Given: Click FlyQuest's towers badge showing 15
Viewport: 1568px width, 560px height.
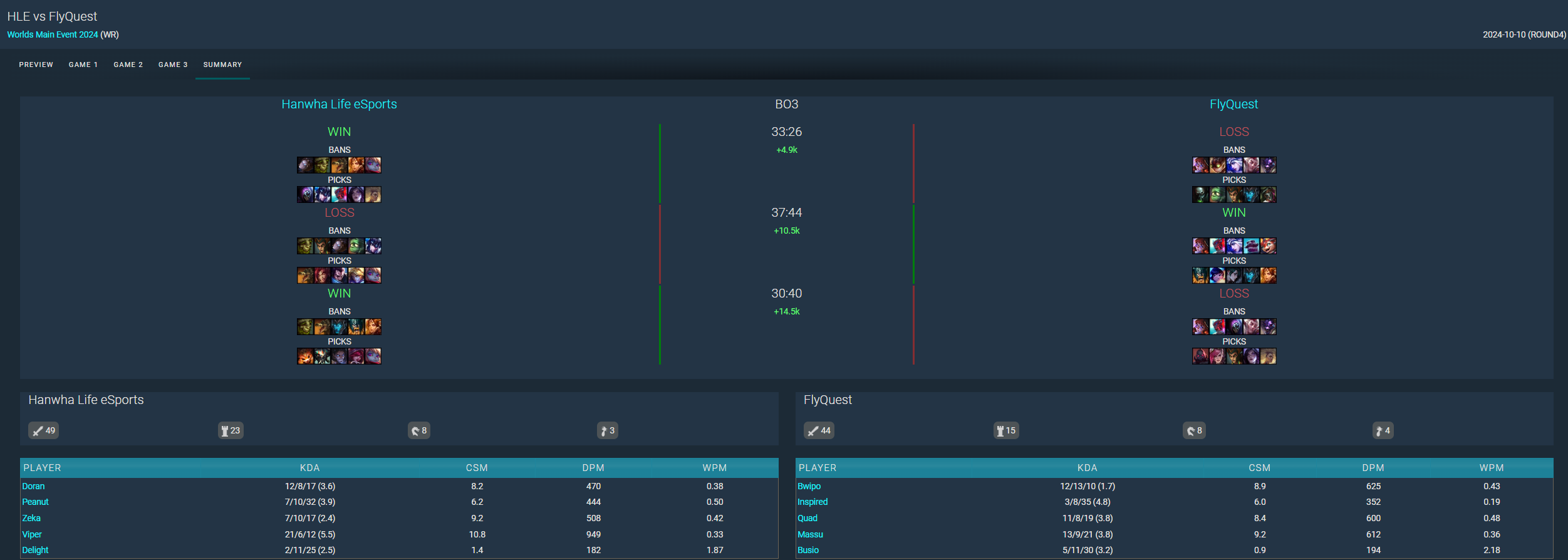Looking at the screenshot, I should point(1006,430).
